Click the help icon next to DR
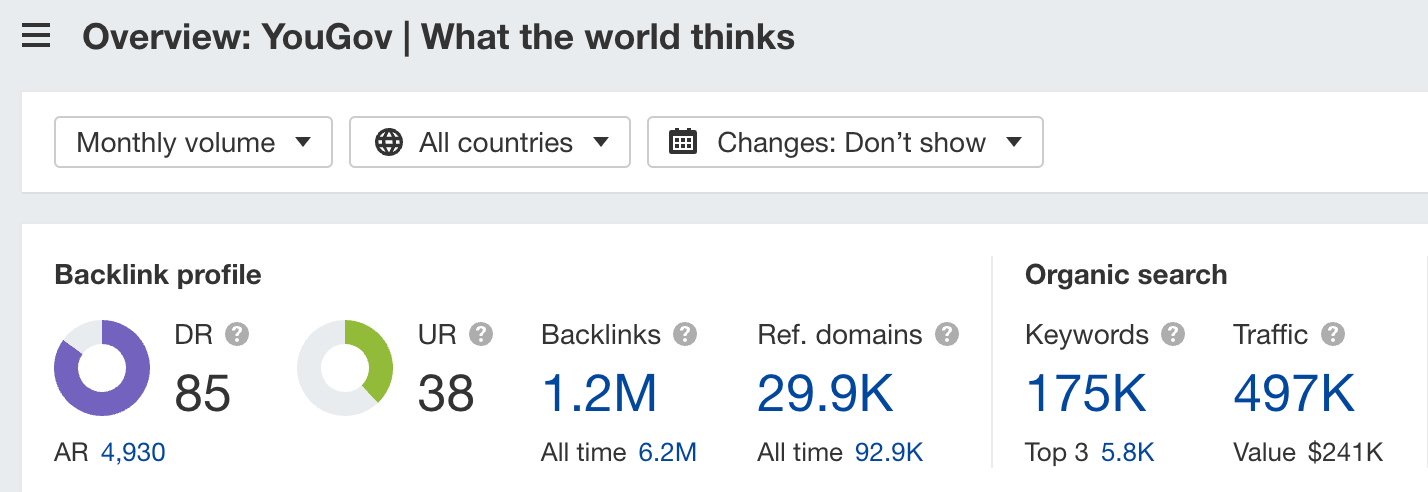 237,334
